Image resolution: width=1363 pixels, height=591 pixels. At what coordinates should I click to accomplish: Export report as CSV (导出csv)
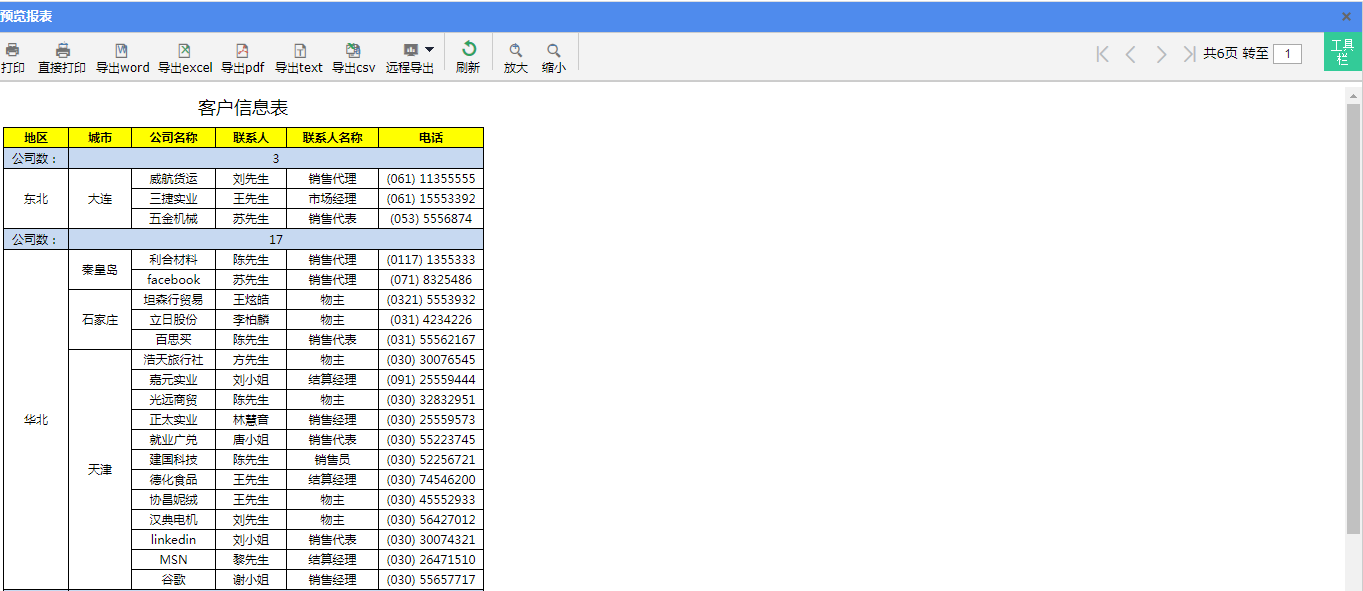[x=353, y=51]
